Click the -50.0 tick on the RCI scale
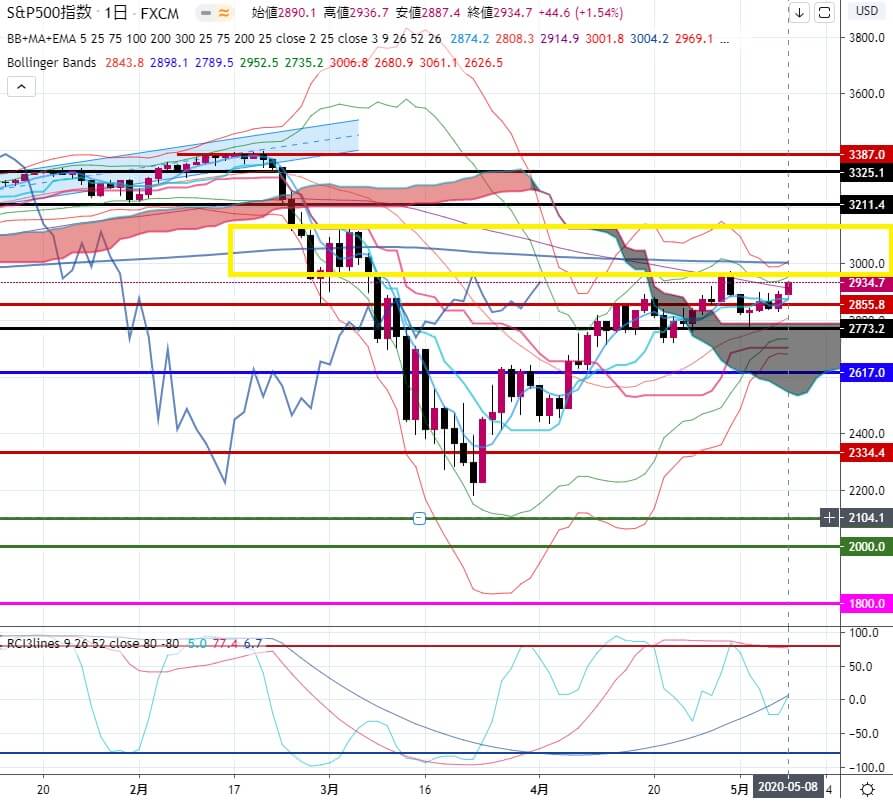Screen dimensions: 893x801 click(x=863, y=734)
